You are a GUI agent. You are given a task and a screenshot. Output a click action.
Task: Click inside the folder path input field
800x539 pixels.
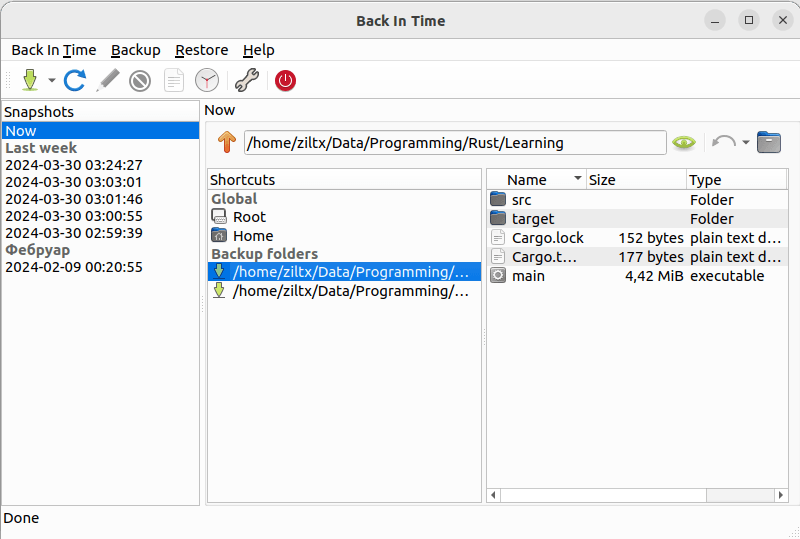coord(455,143)
